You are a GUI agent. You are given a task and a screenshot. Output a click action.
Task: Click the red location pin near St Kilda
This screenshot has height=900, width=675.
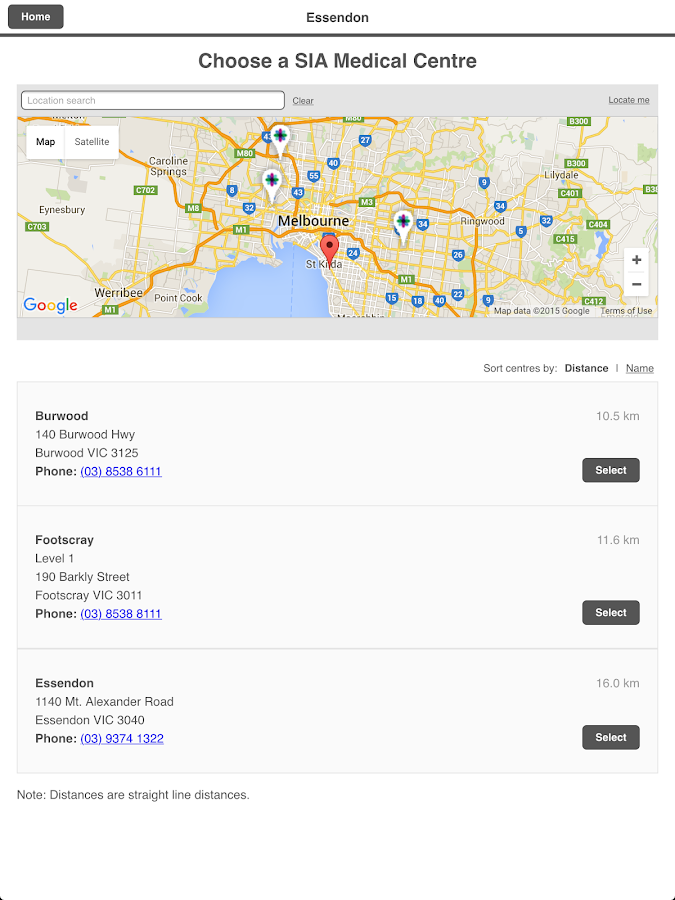tap(329, 249)
